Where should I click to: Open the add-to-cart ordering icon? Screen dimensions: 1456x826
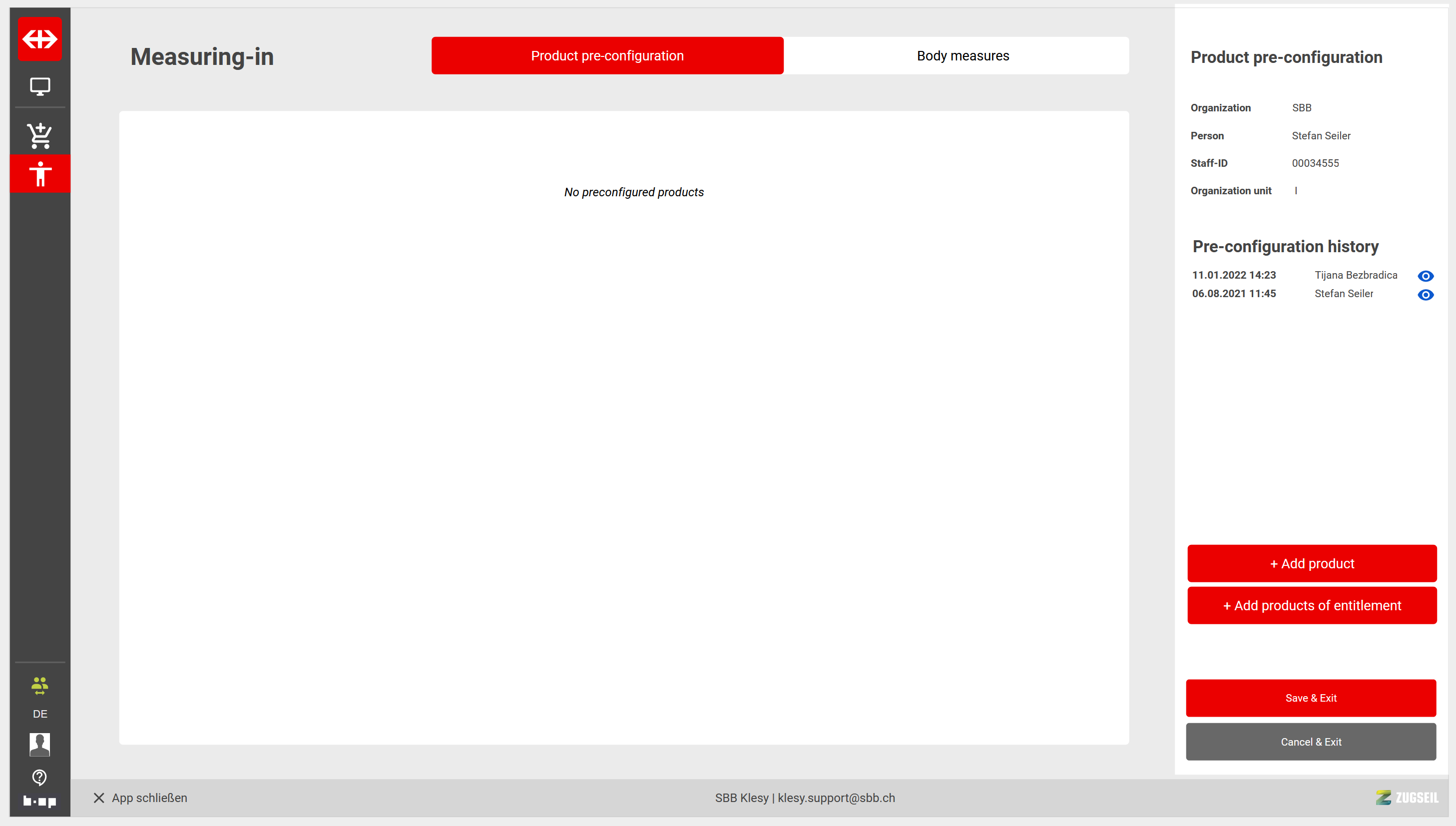(x=40, y=136)
